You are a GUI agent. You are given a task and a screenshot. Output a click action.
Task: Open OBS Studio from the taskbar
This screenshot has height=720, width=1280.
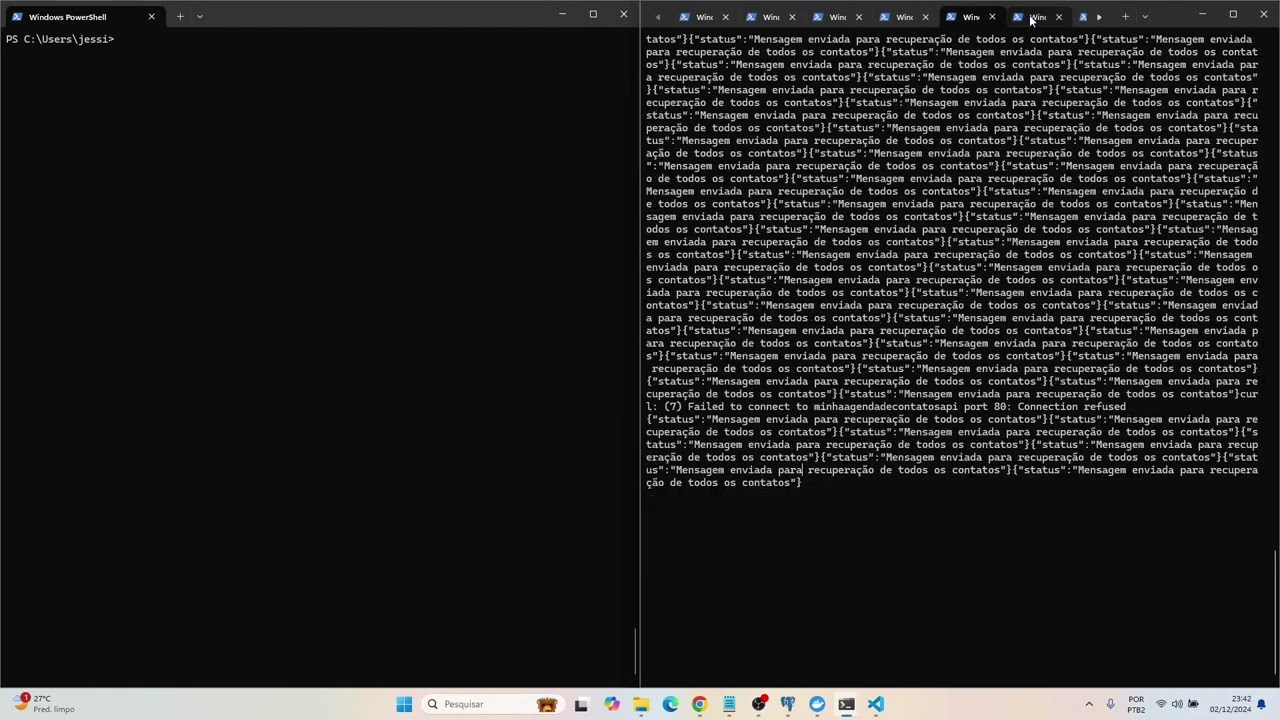(759, 704)
